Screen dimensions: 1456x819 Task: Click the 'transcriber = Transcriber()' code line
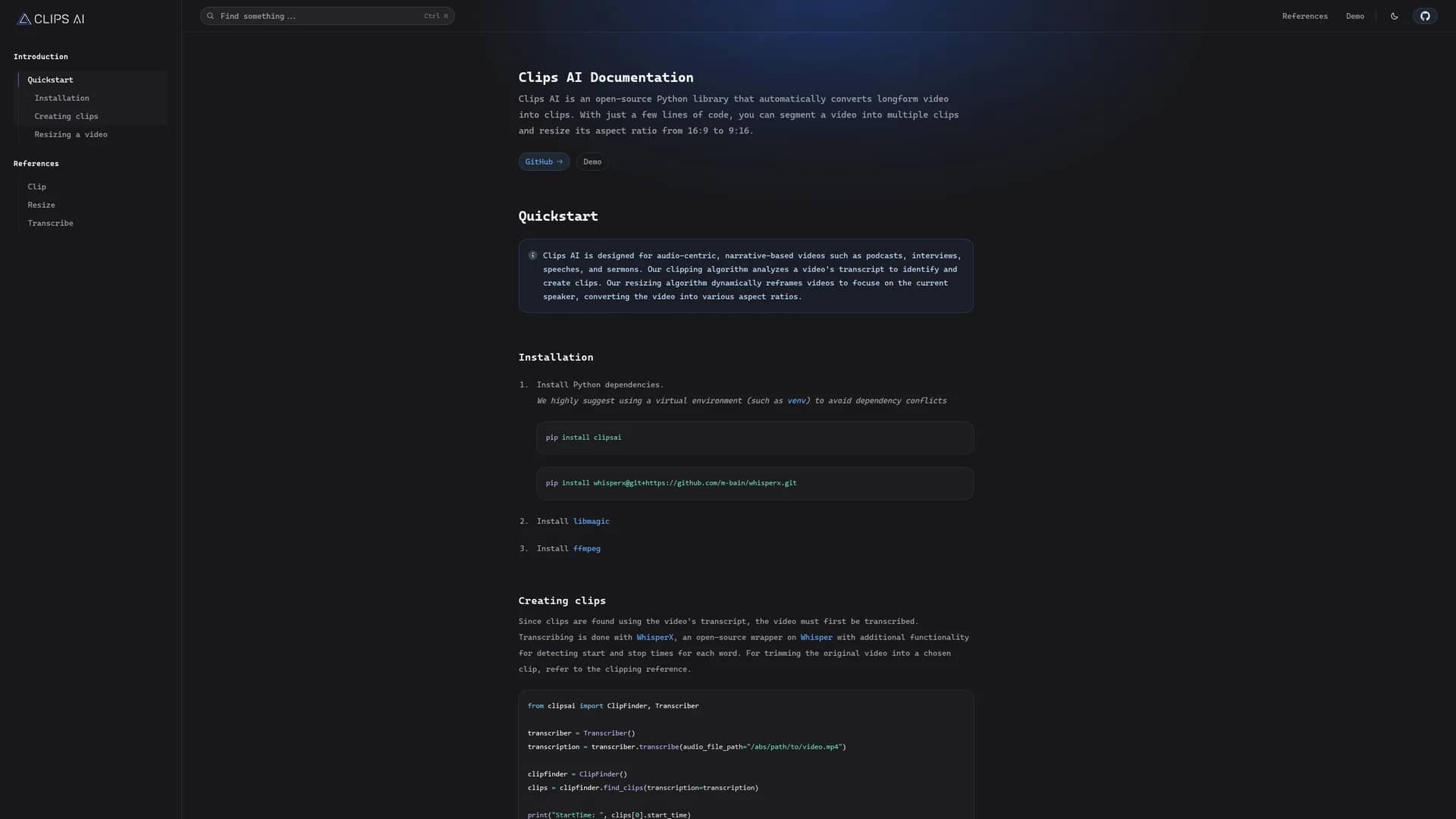[581, 733]
